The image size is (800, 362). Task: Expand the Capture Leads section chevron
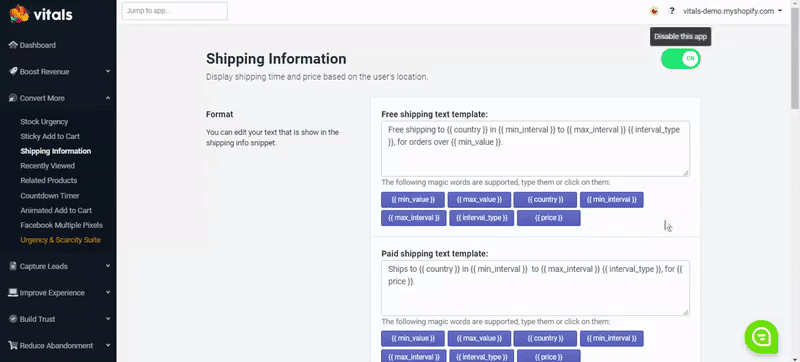pyautogui.click(x=108, y=266)
